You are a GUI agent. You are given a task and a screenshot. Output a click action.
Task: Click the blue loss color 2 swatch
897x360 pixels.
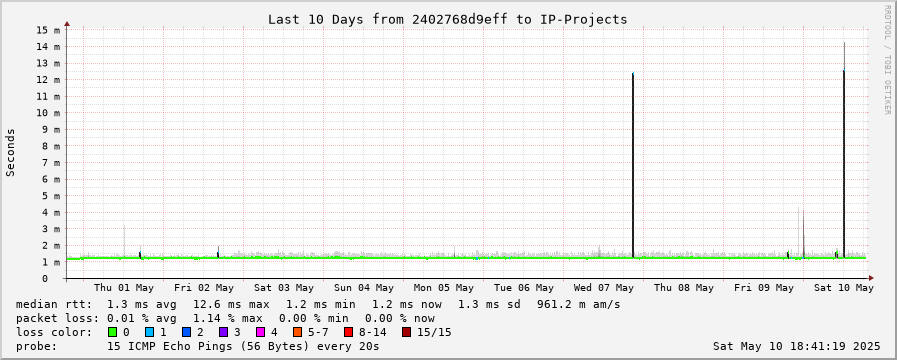tap(186, 332)
